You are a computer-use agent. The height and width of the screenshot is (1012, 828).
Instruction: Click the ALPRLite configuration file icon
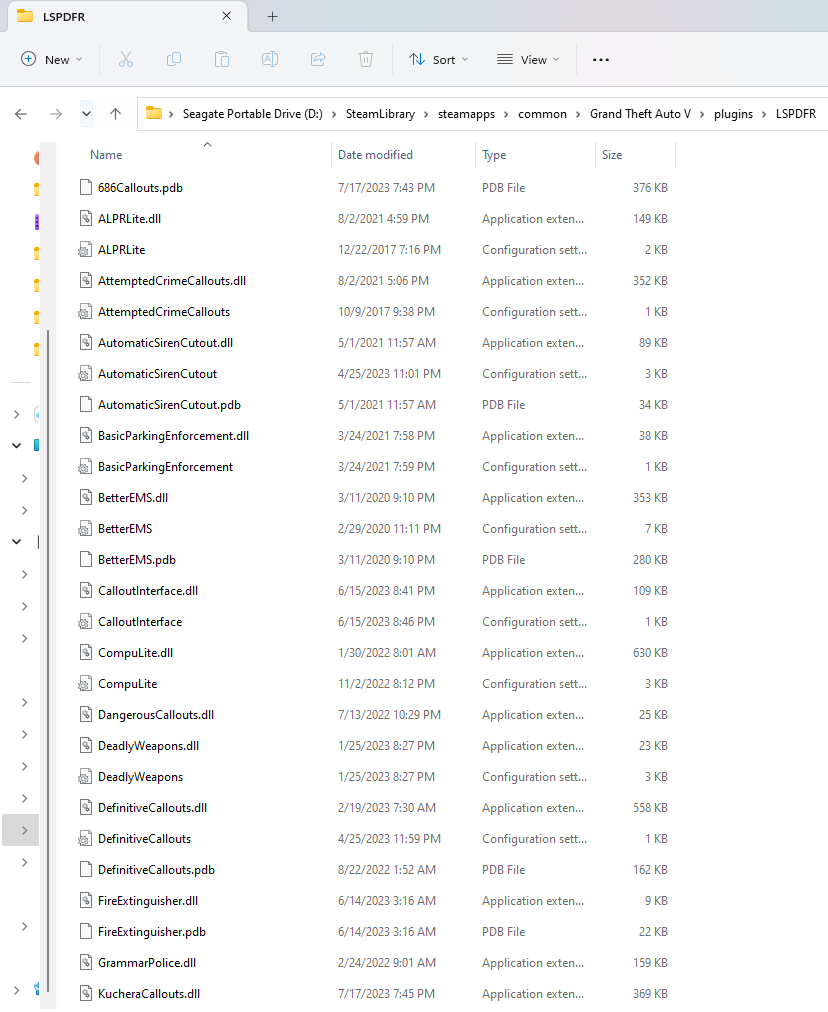pos(85,250)
